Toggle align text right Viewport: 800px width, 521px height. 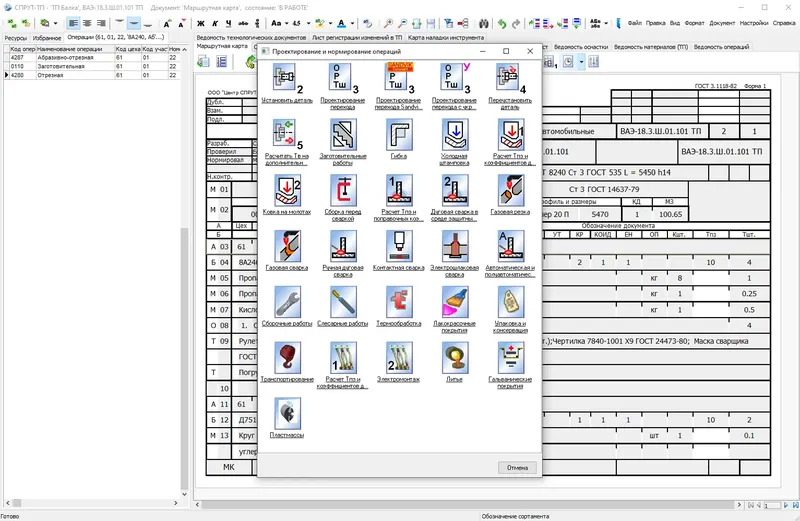pyautogui.click(x=102, y=23)
